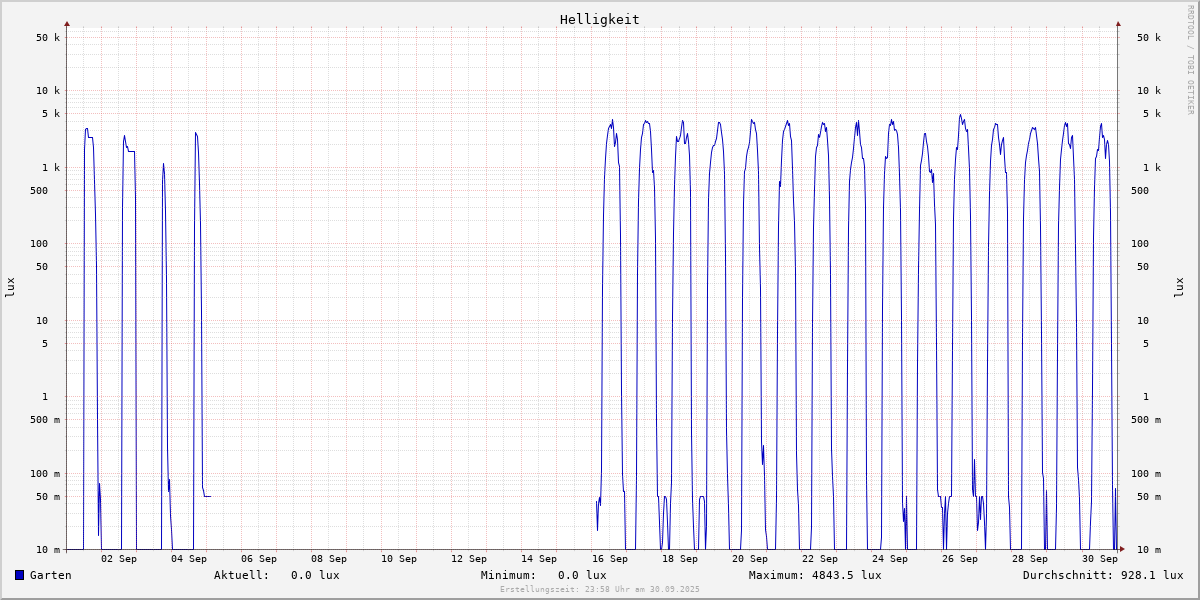Click the vertical lux label on right side

1179,288
